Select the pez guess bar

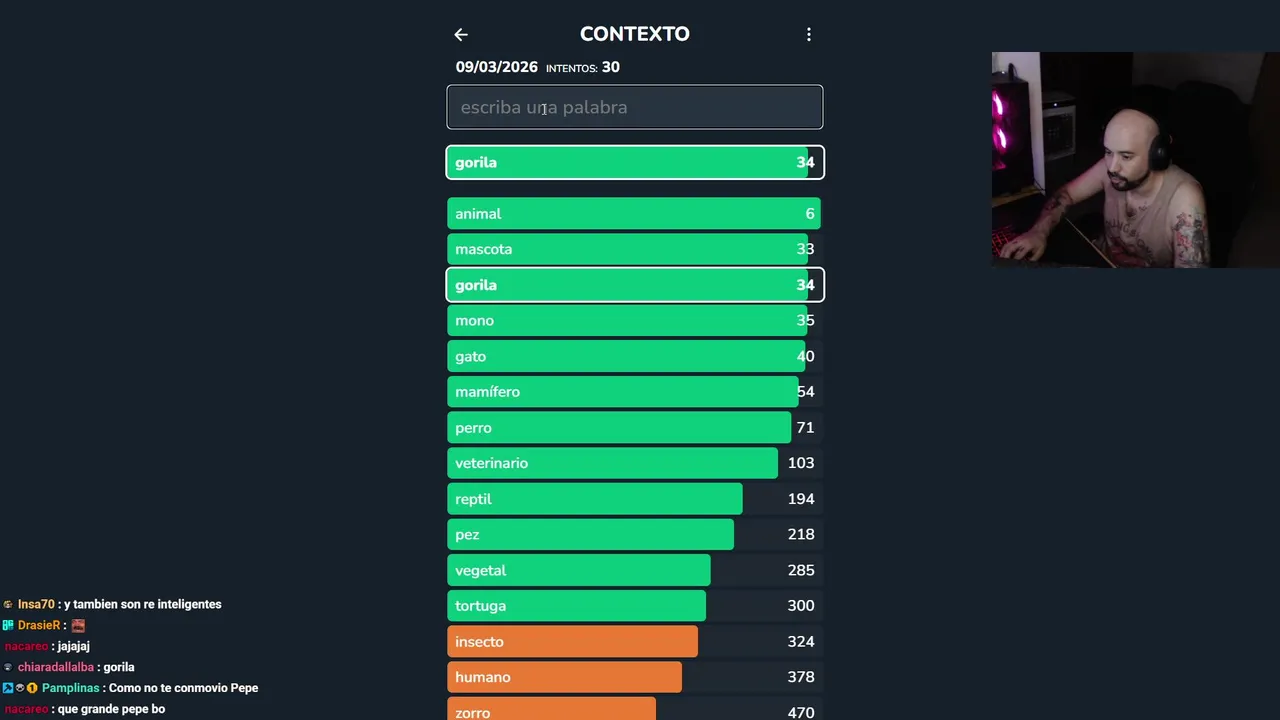coord(634,534)
